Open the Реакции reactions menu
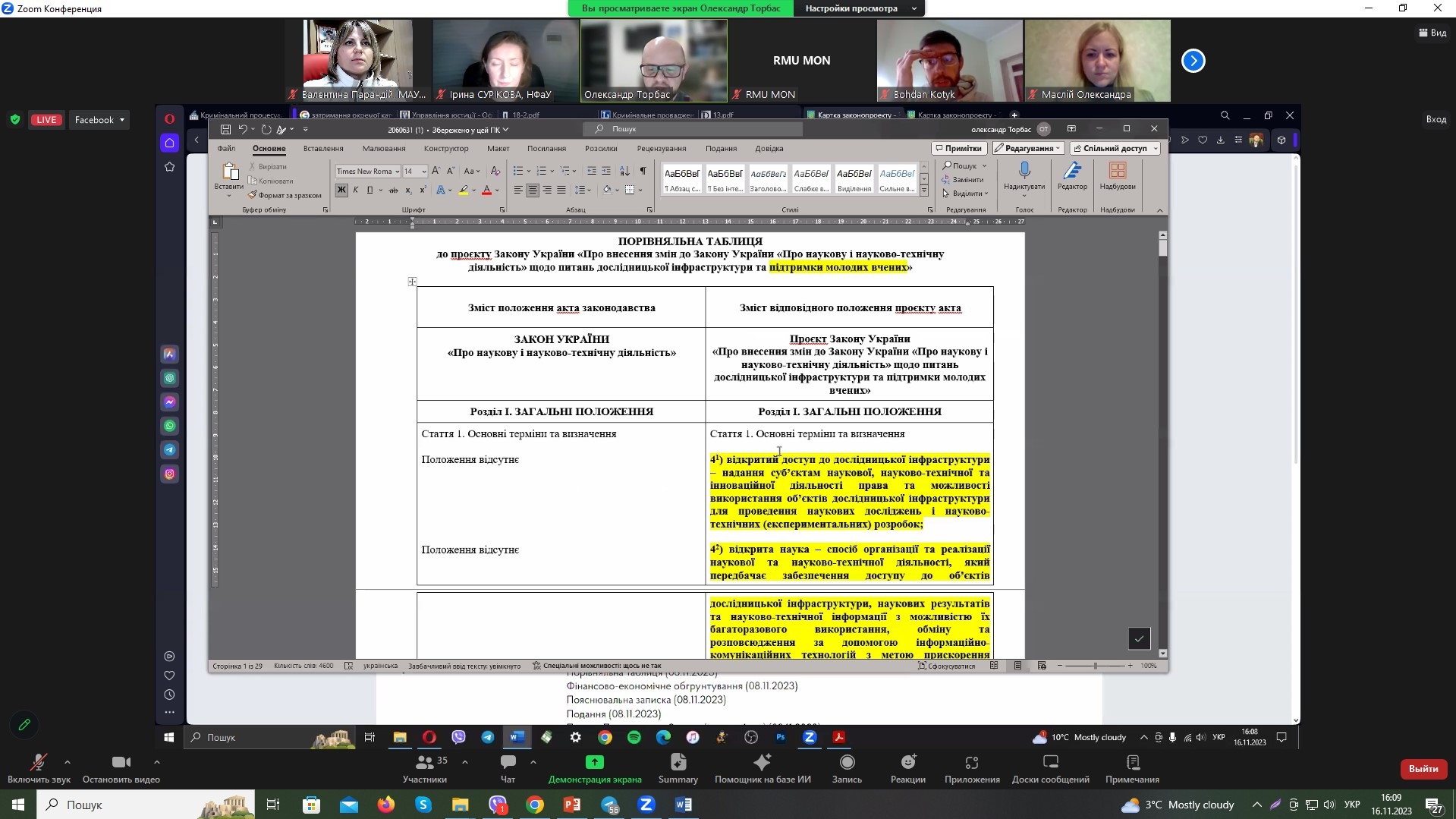 point(907,767)
